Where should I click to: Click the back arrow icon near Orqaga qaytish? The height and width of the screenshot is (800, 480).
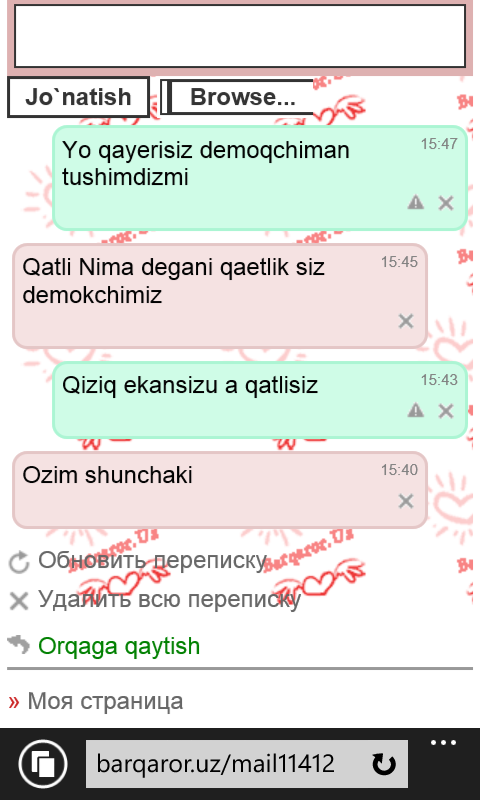[x=19, y=644]
